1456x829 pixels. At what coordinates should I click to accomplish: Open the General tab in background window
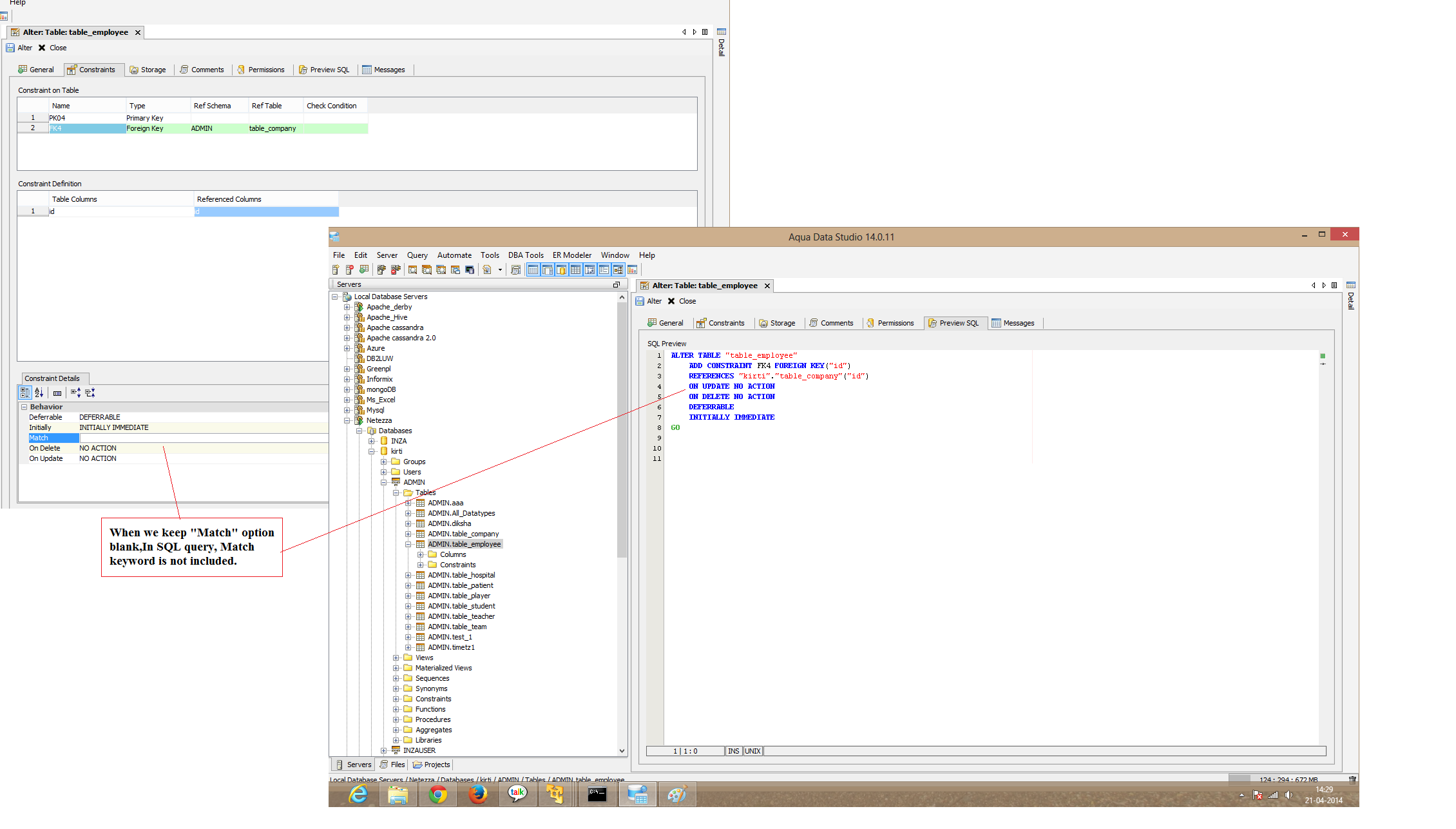(x=36, y=70)
